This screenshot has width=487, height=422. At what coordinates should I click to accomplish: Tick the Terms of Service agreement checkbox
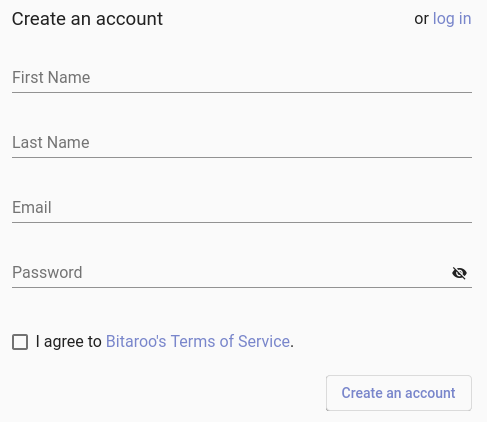tap(20, 342)
